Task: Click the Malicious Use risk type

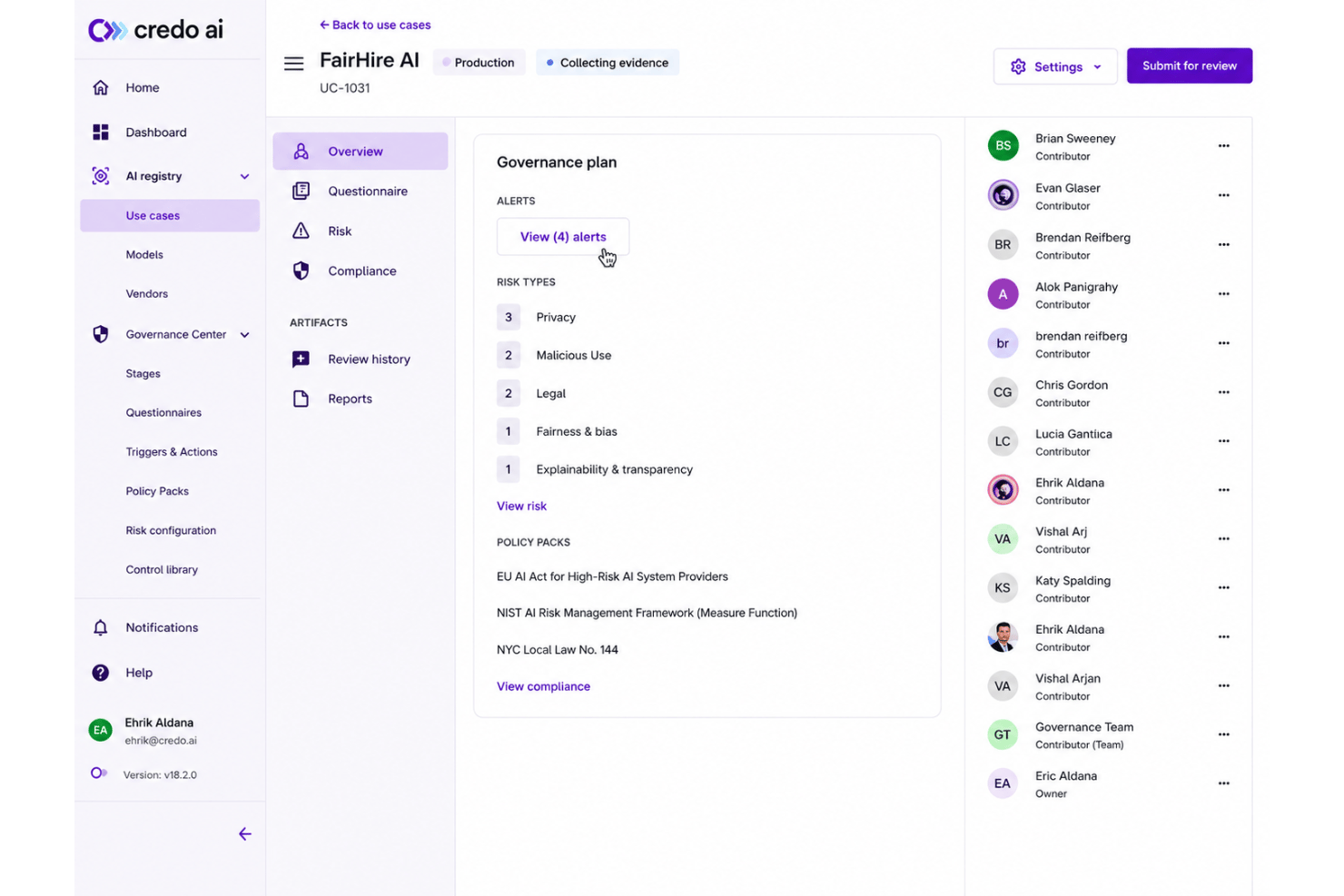Action: point(574,356)
